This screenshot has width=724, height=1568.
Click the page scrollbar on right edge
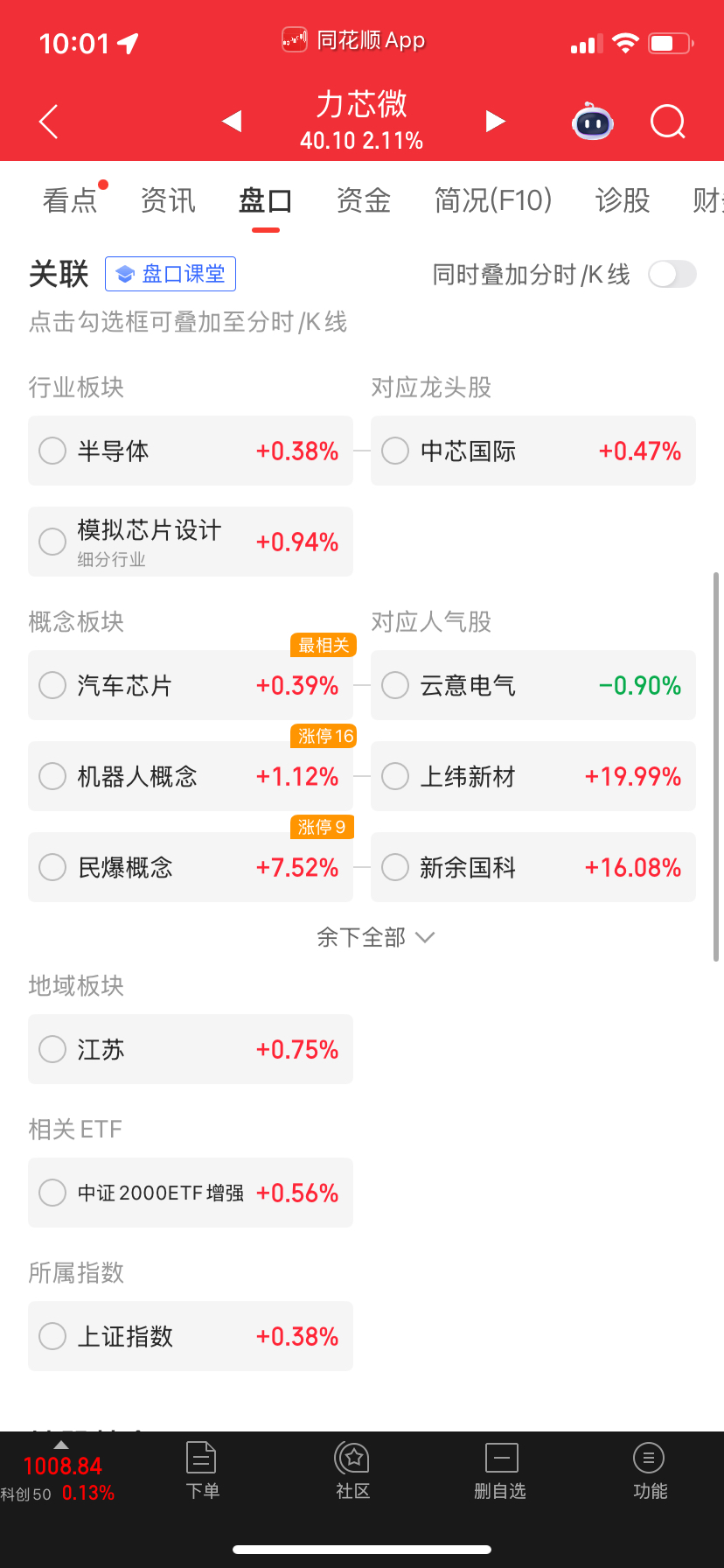pos(716,767)
